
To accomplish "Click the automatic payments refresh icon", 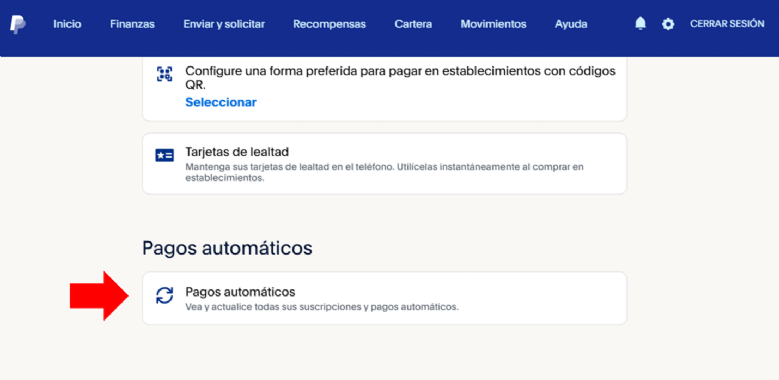I will point(164,295).
